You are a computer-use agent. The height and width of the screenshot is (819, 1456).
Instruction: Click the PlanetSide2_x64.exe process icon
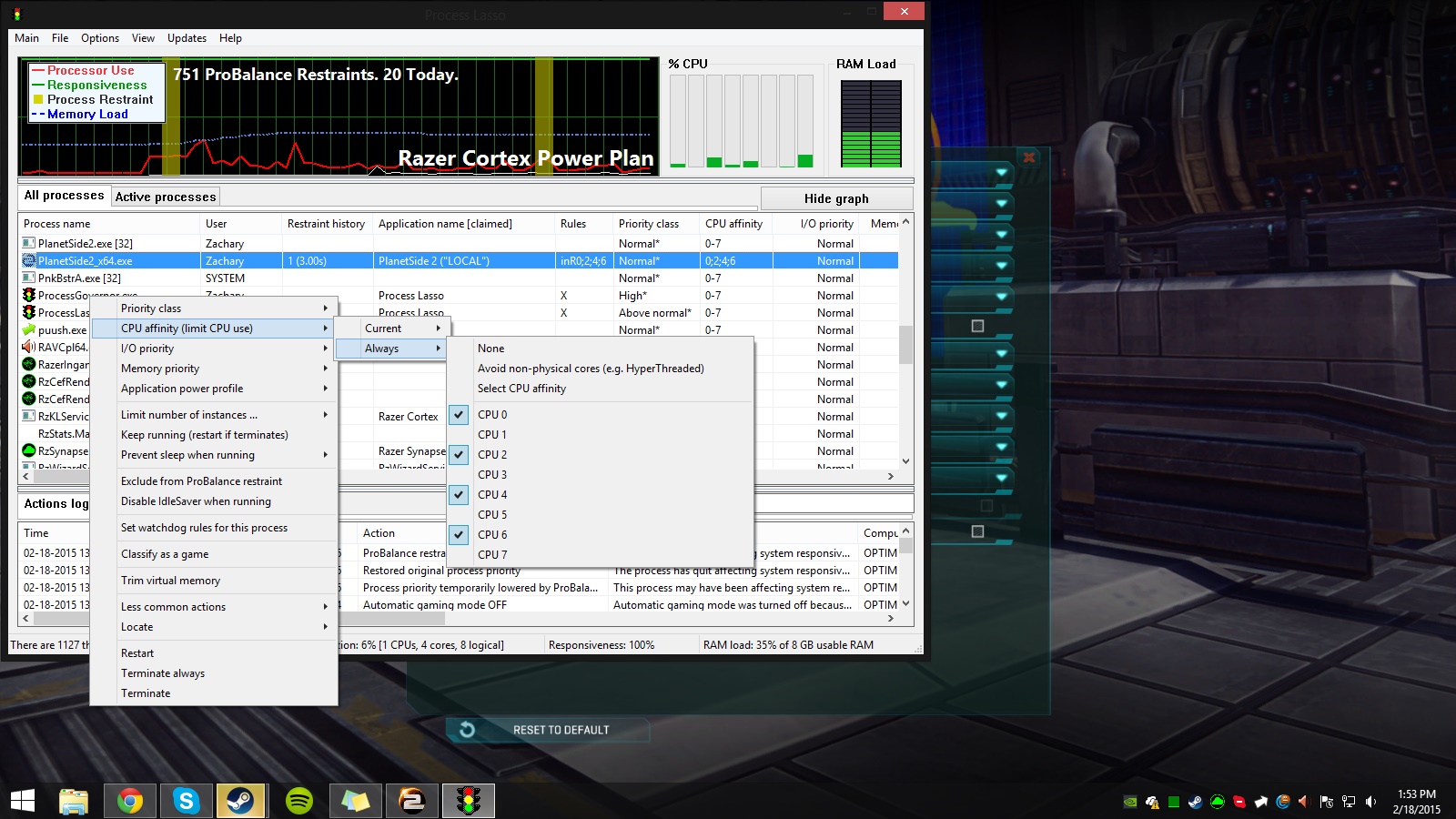point(29,260)
